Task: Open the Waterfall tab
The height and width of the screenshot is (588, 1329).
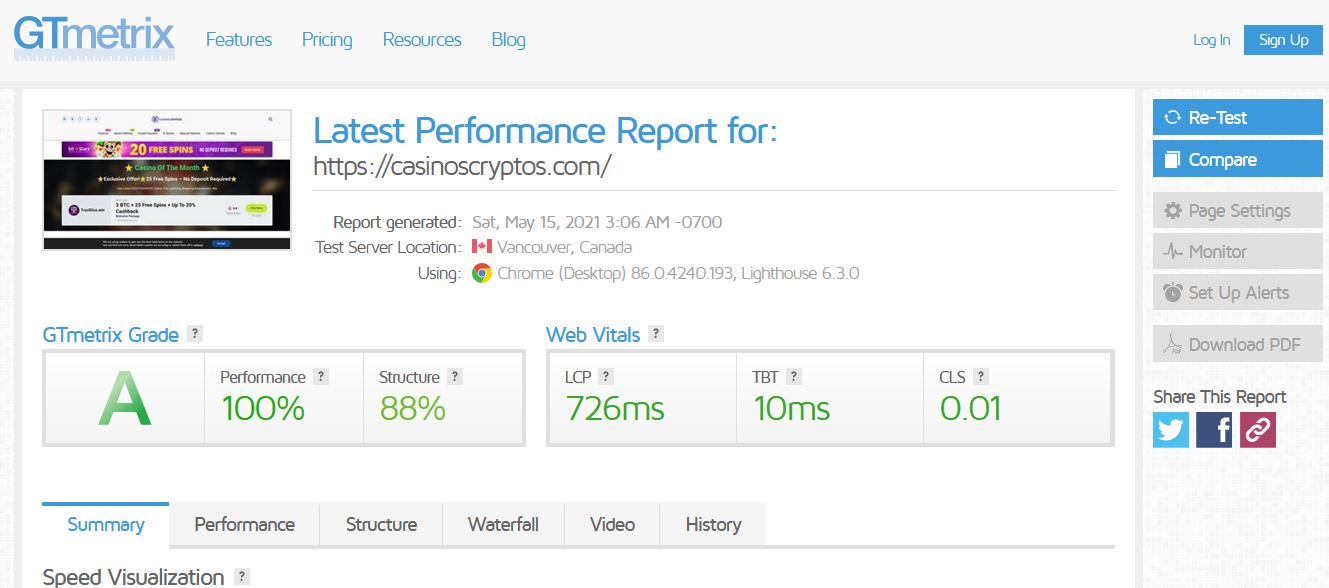Action: [503, 524]
